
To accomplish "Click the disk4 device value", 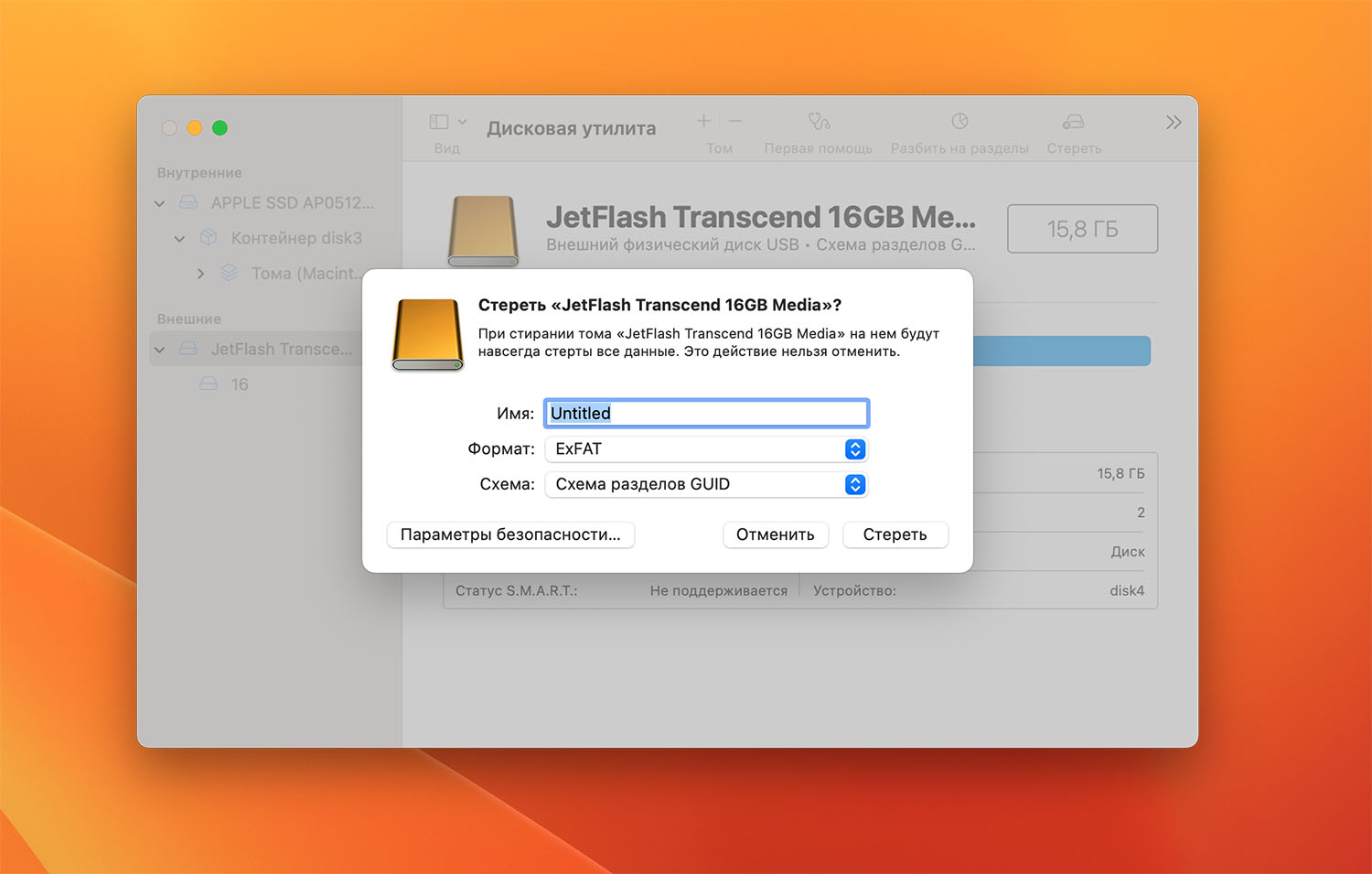I will coord(1127,591).
